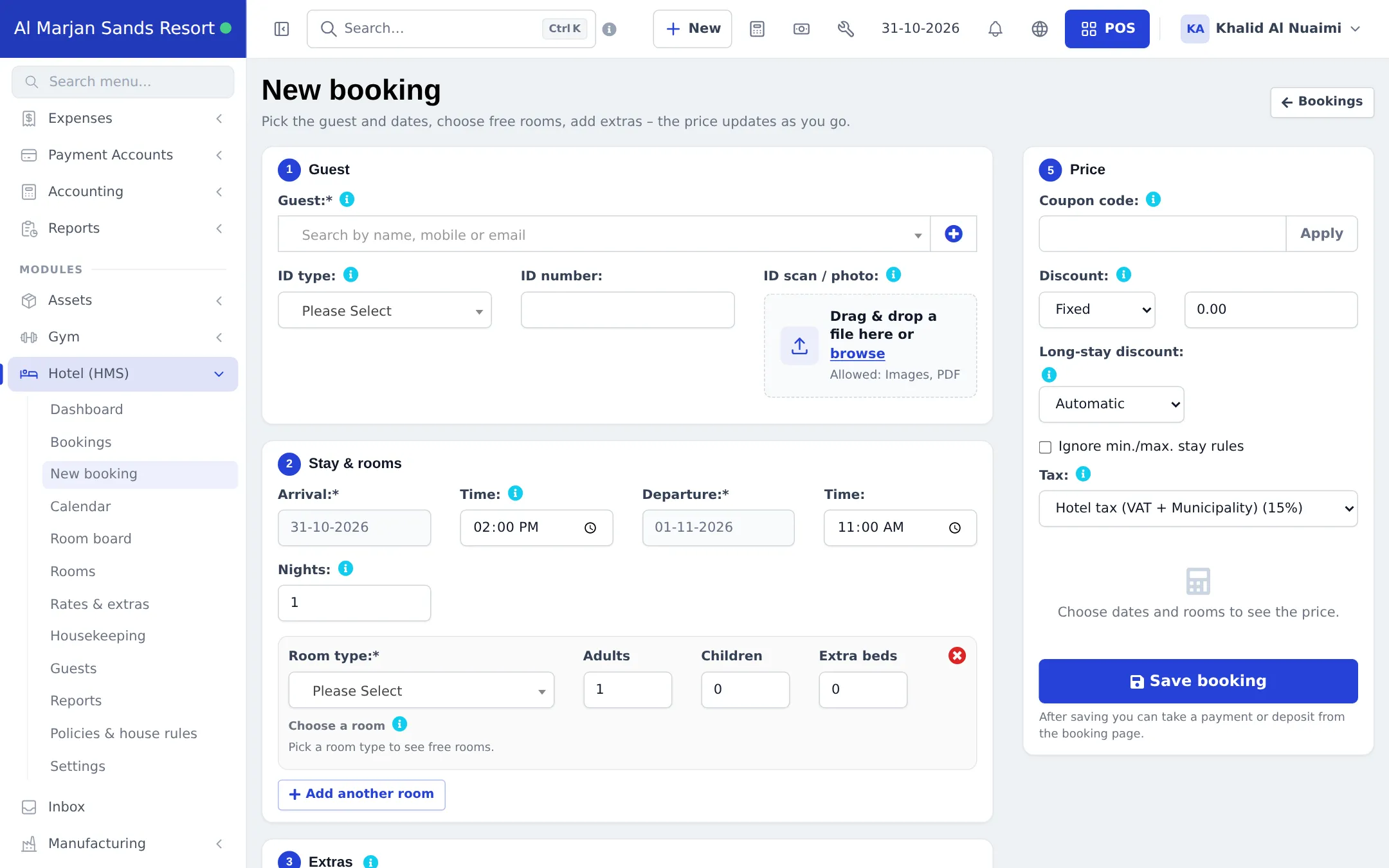Remove the room row with red X

tap(957, 655)
